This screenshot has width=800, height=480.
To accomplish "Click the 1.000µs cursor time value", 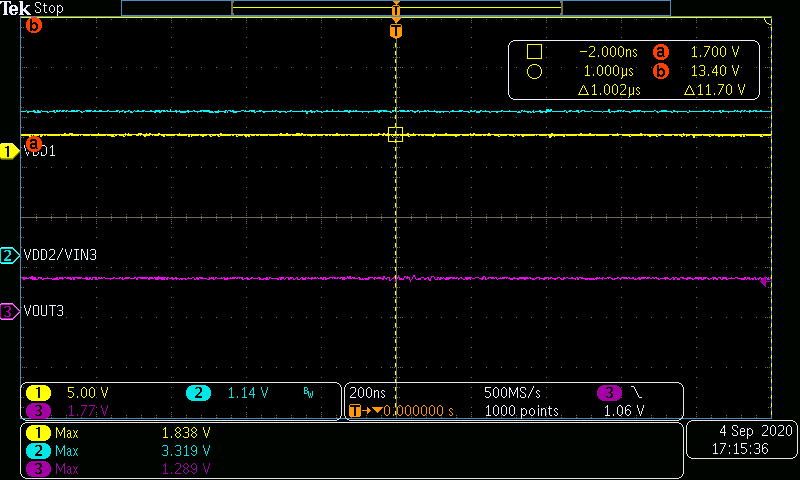I will pyautogui.click(x=609, y=71).
